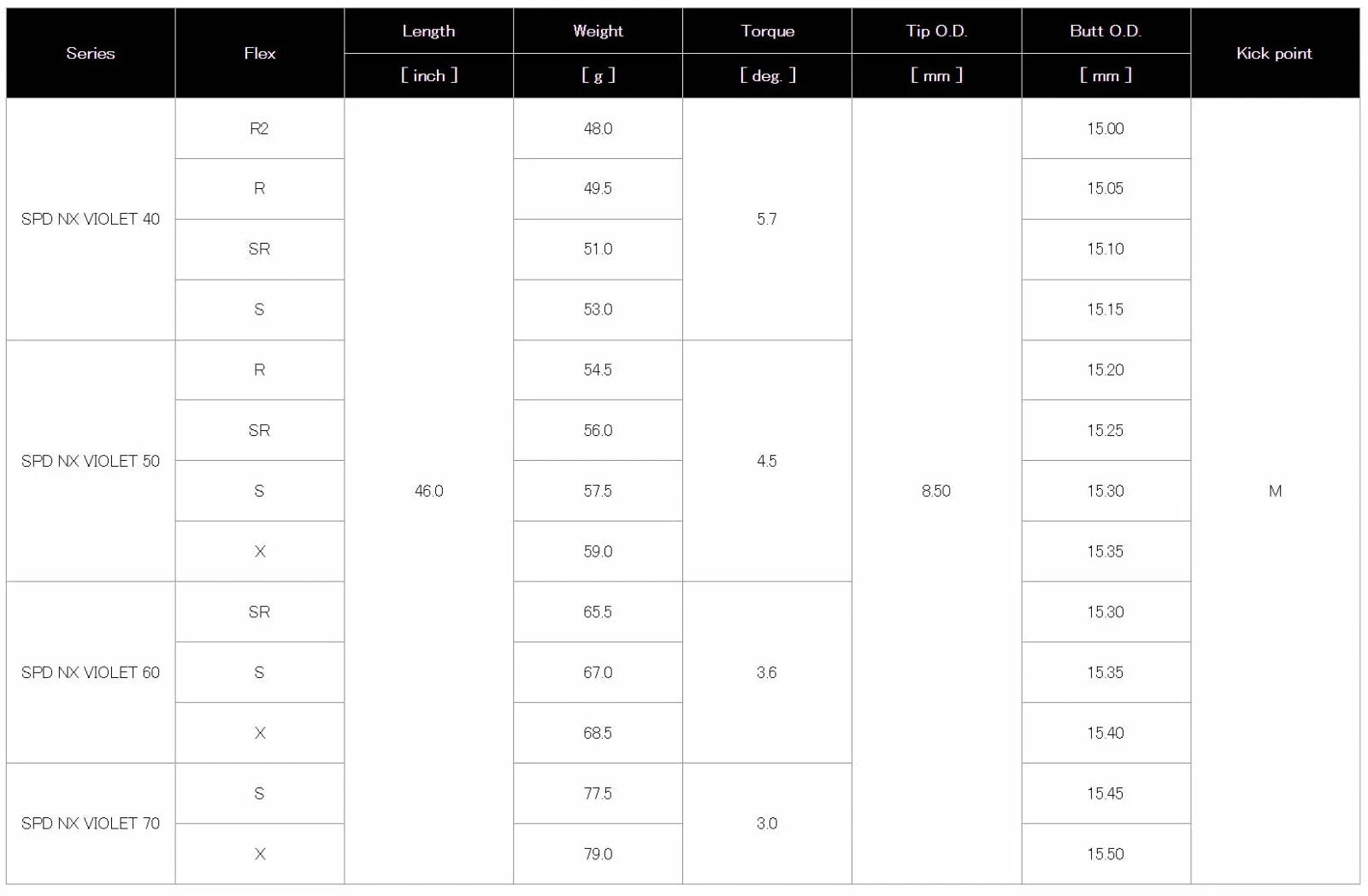Image resolution: width=1368 pixels, height=896 pixels.
Task: Select the Kick point column header
Action: (x=1274, y=53)
